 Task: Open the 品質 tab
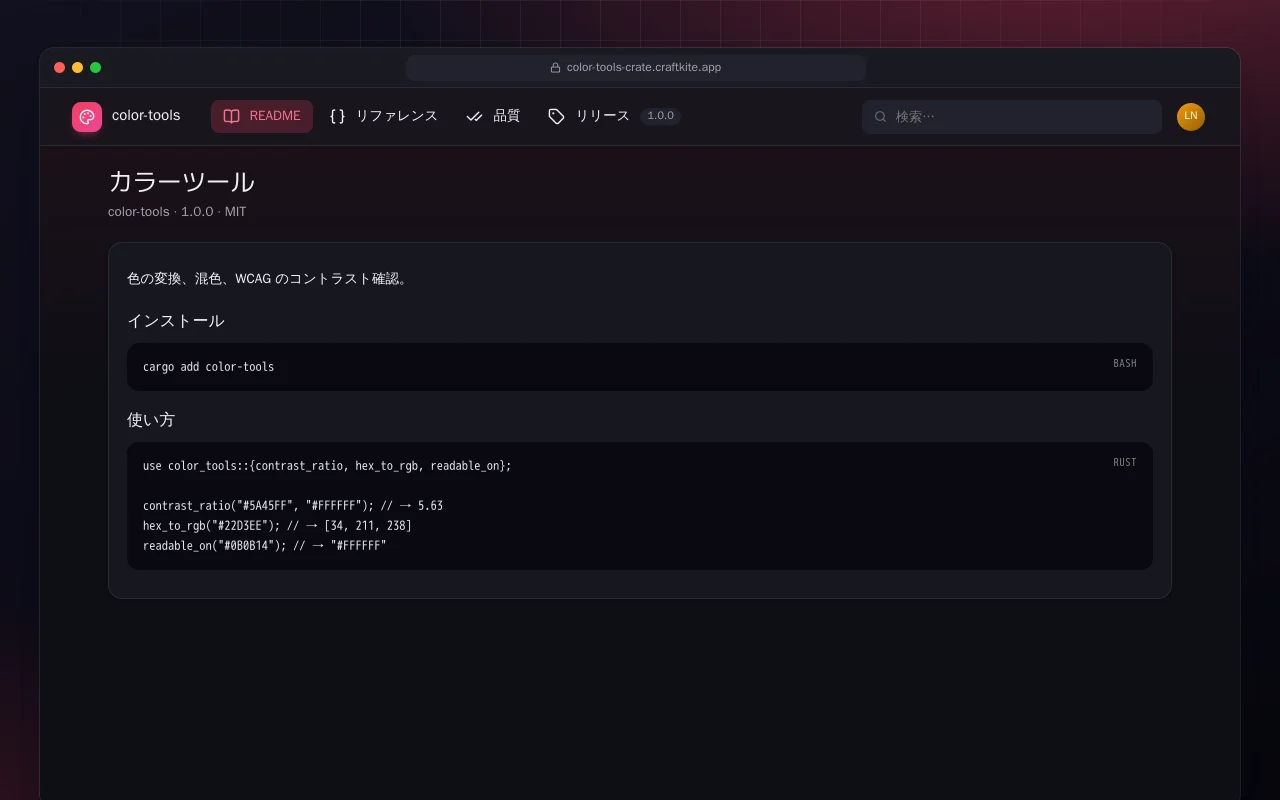493,116
